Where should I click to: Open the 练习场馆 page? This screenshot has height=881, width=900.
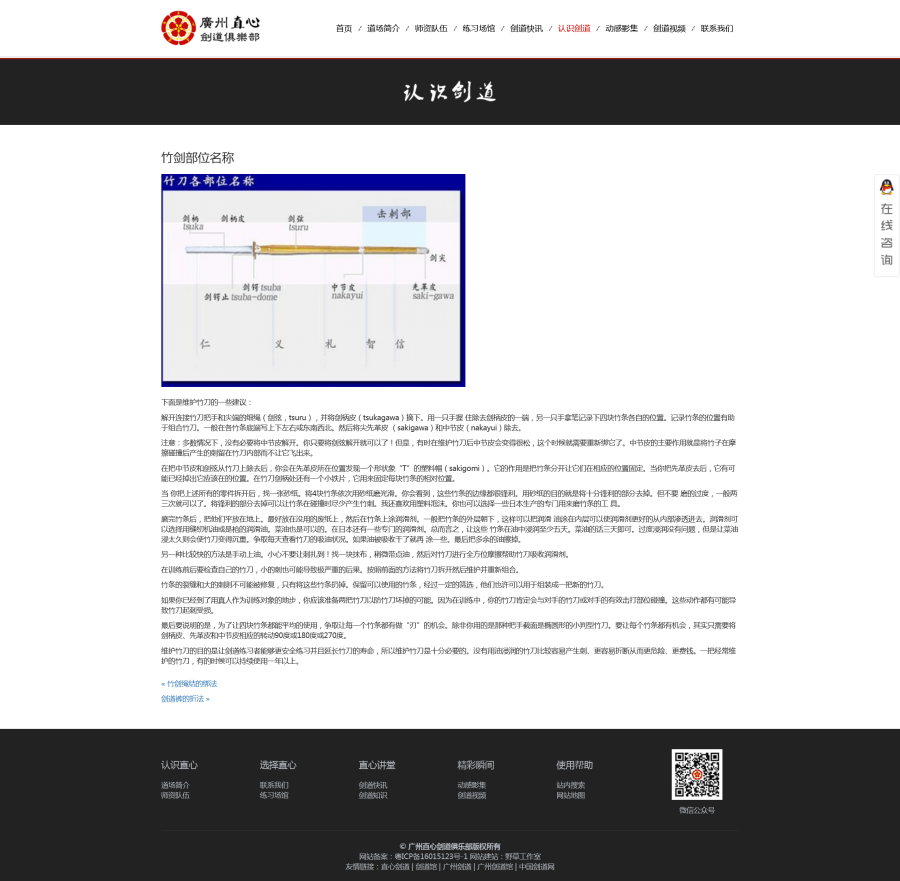[x=480, y=29]
